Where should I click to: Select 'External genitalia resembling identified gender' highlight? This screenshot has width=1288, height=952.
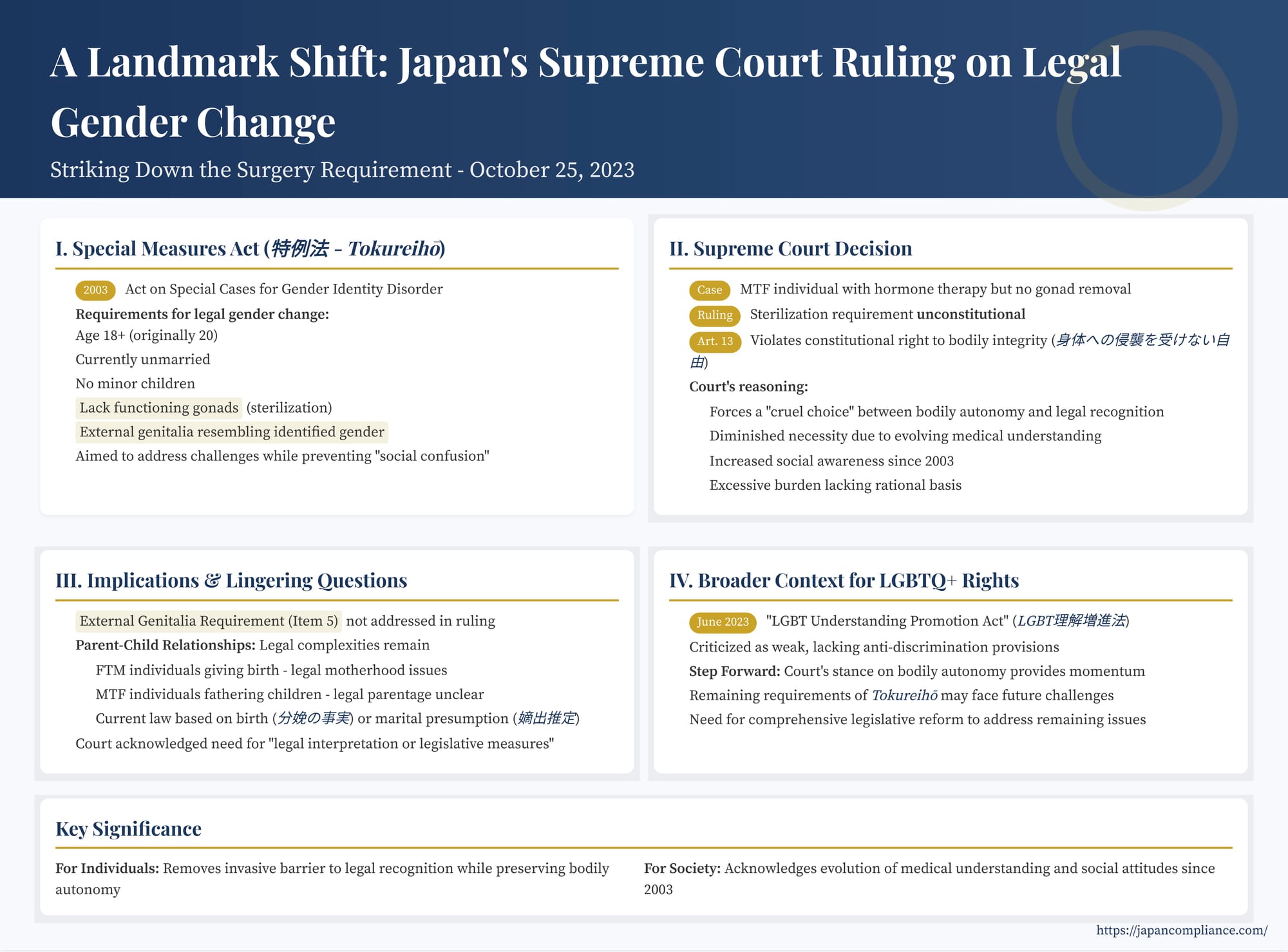232,431
